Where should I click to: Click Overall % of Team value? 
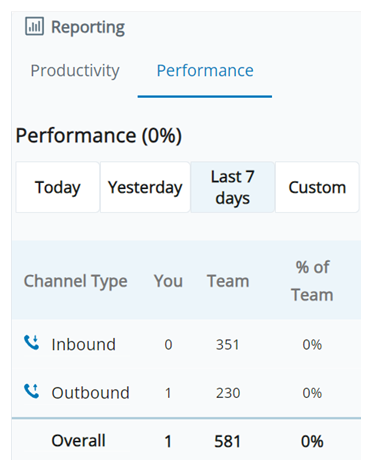[312, 441]
